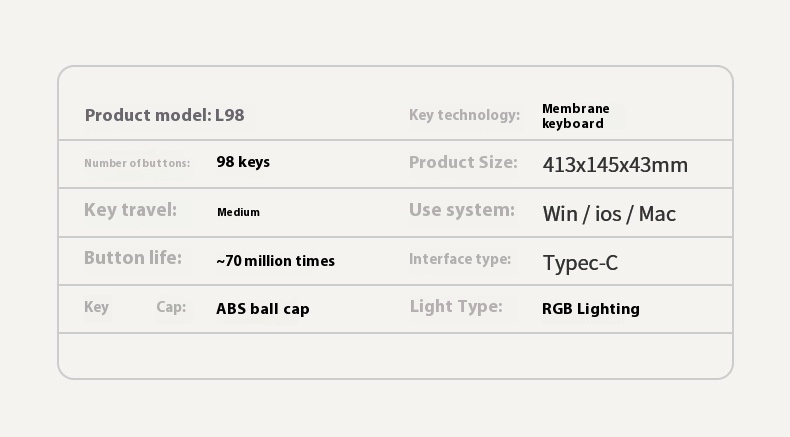The height and width of the screenshot is (437, 790).
Task: Click the "Membrane keyboard" value
Action: point(575,116)
